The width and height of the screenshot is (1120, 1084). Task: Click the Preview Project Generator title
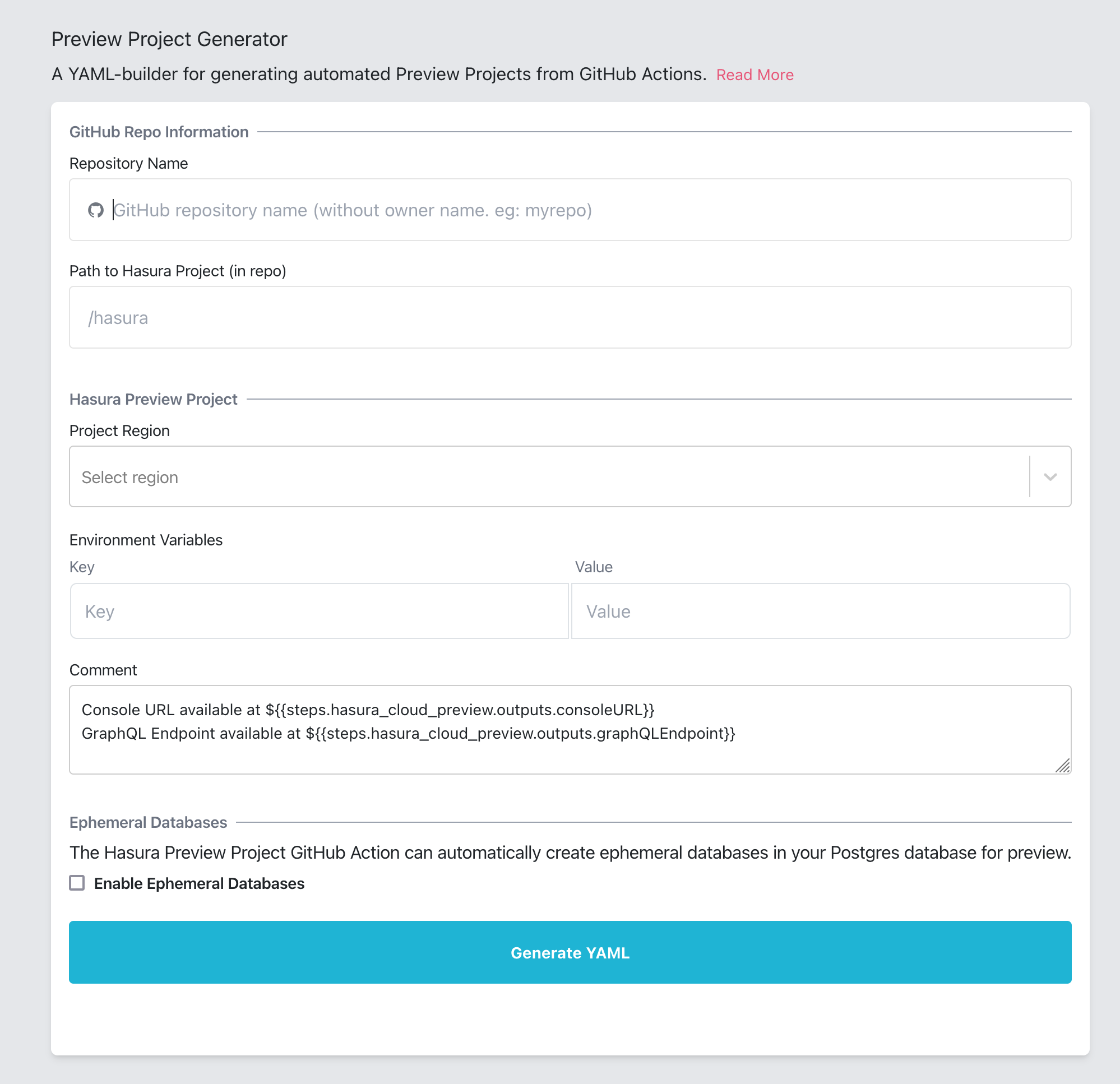click(x=170, y=39)
